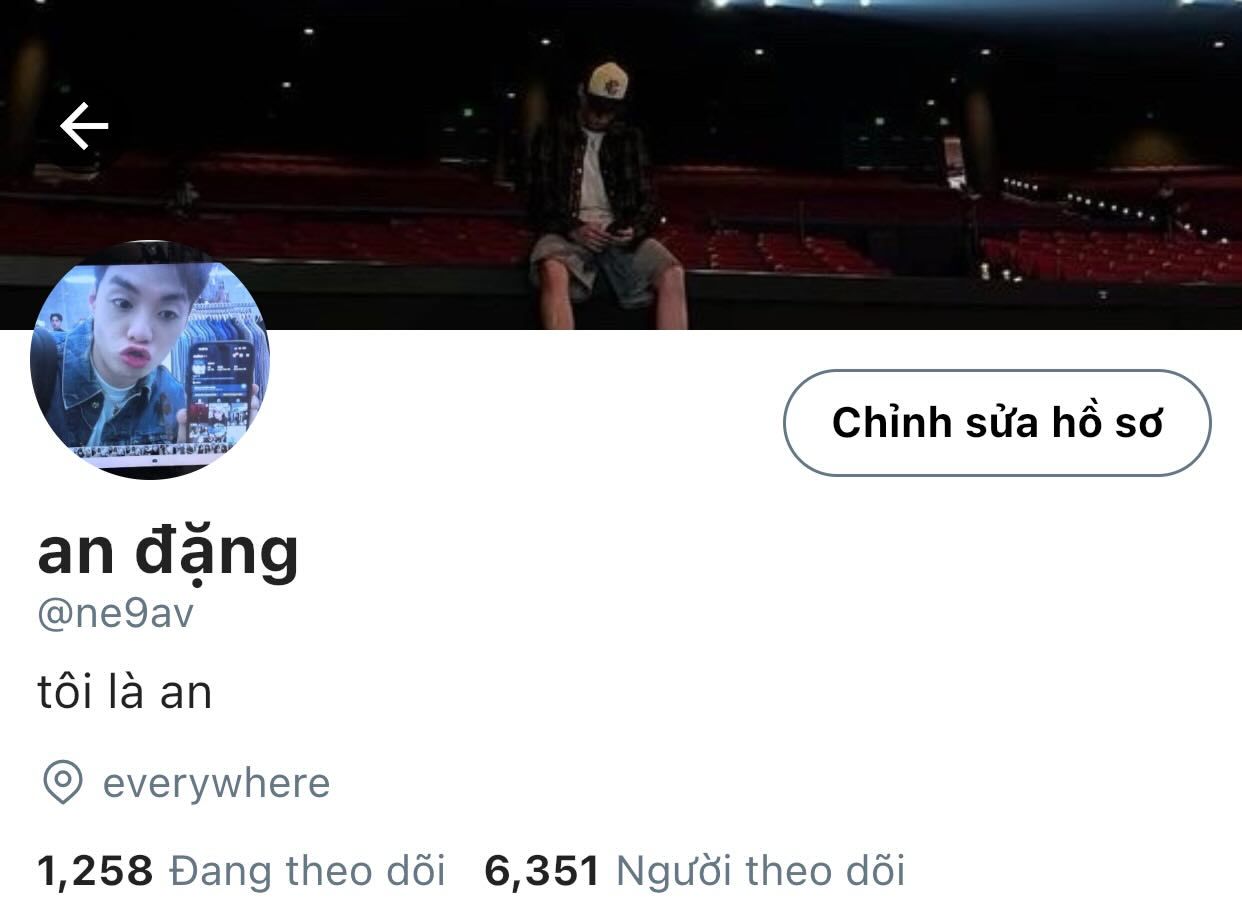The width and height of the screenshot is (1242, 904).
Task: Click the Chỉnh sửa hồ sơ button
Action: [997, 423]
